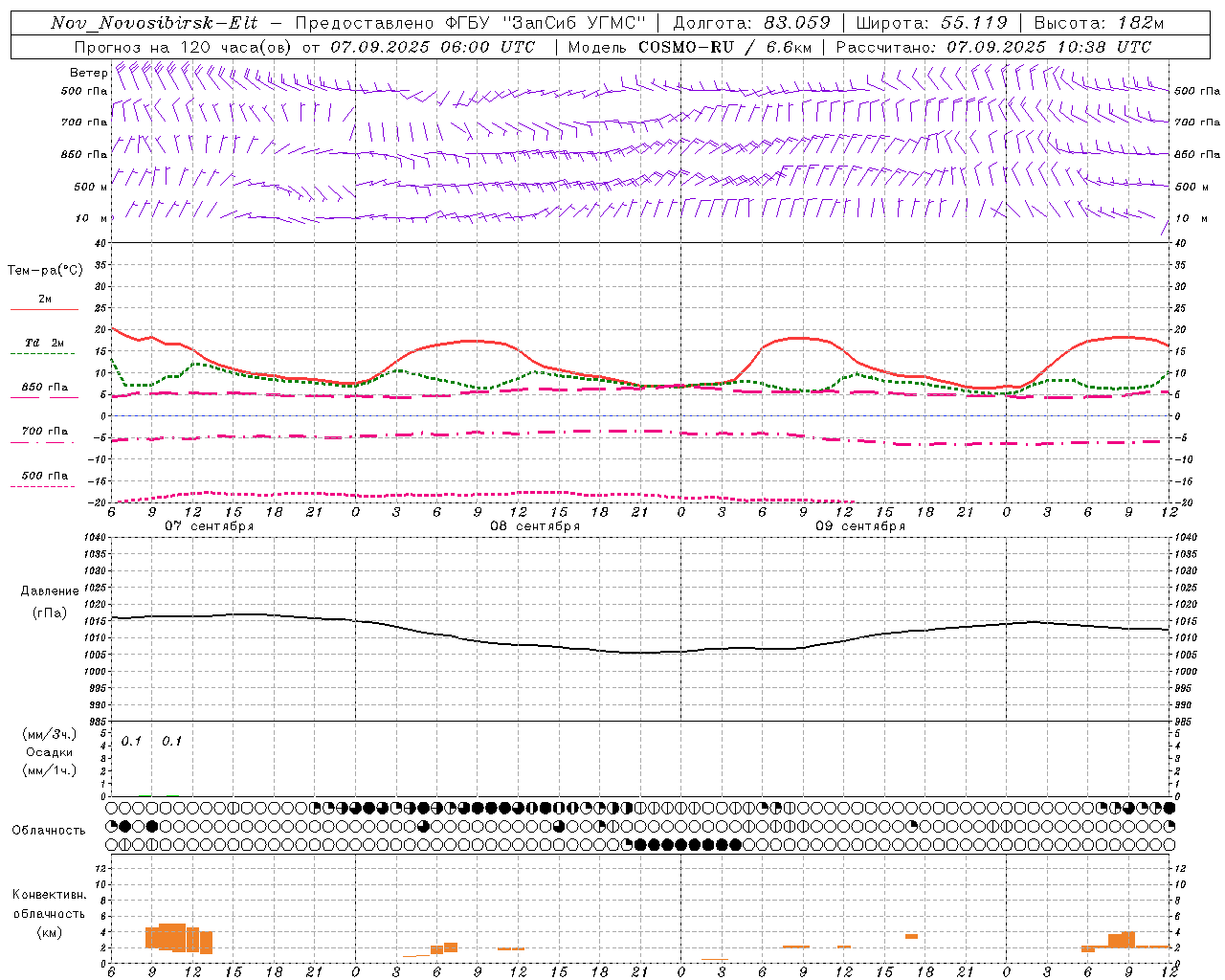Click the Td 2м legend entry
Viewport: 1225px width, 980px height.
pyautogui.click(x=44, y=343)
